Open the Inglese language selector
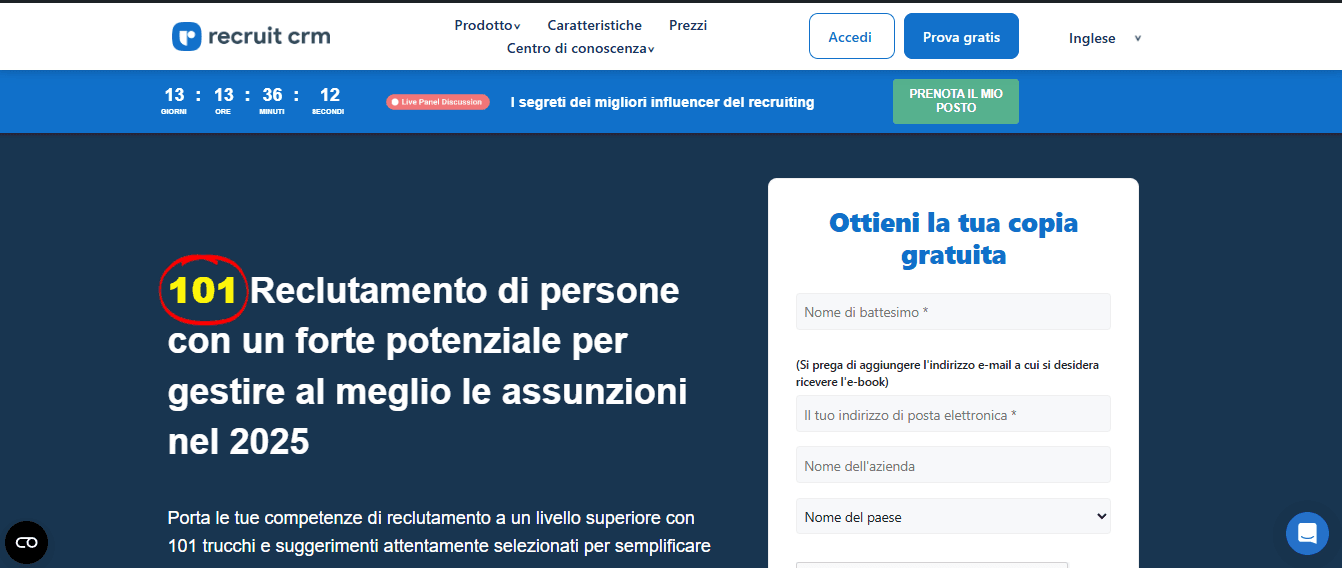The height and width of the screenshot is (568, 1342). (1104, 38)
